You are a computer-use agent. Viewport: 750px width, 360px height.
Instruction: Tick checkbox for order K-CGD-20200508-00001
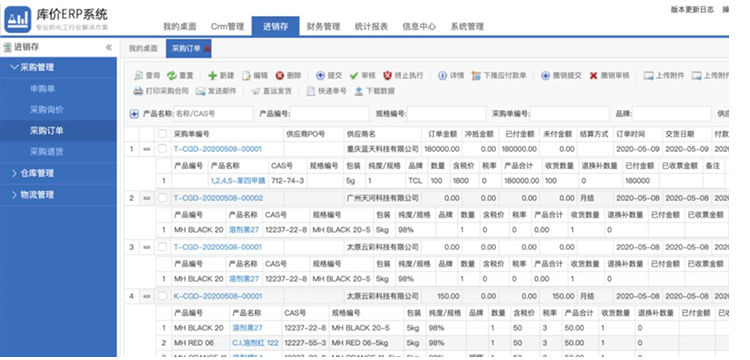163,296
